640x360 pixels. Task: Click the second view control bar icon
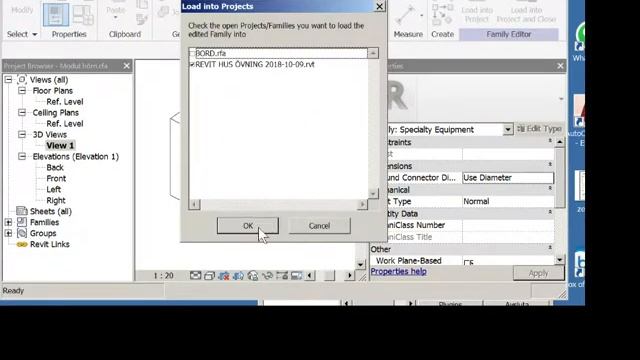(x=209, y=276)
